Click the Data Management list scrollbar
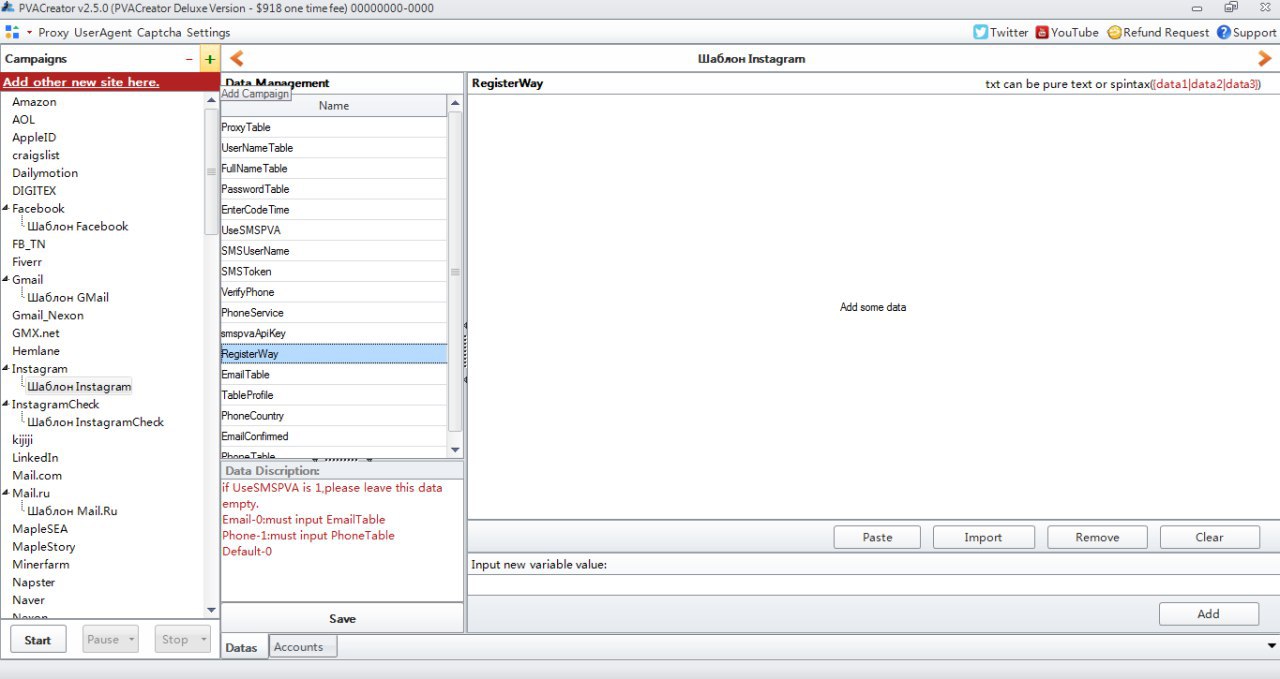This screenshot has width=1280, height=679. pyautogui.click(x=455, y=271)
